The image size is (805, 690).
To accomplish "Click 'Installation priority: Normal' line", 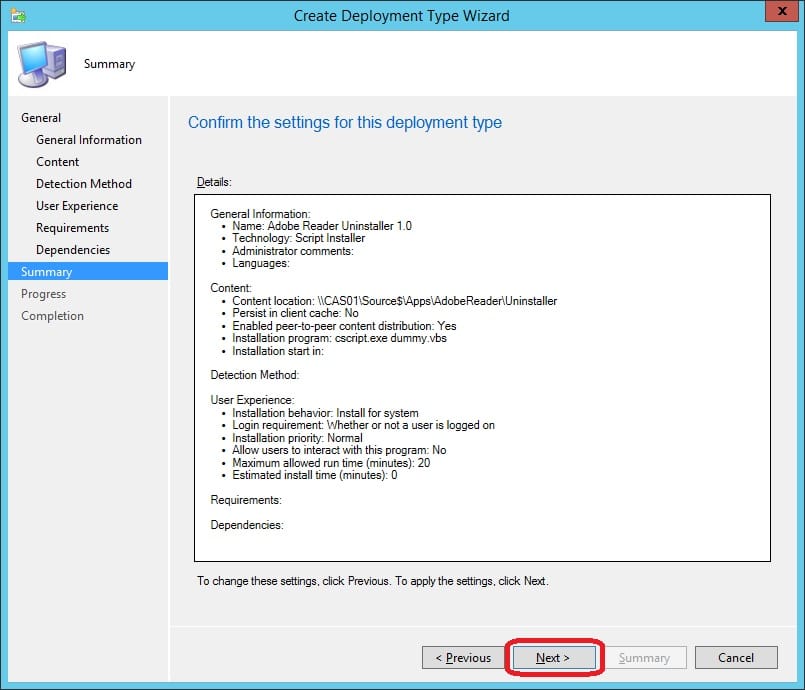I will tap(297, 438).
